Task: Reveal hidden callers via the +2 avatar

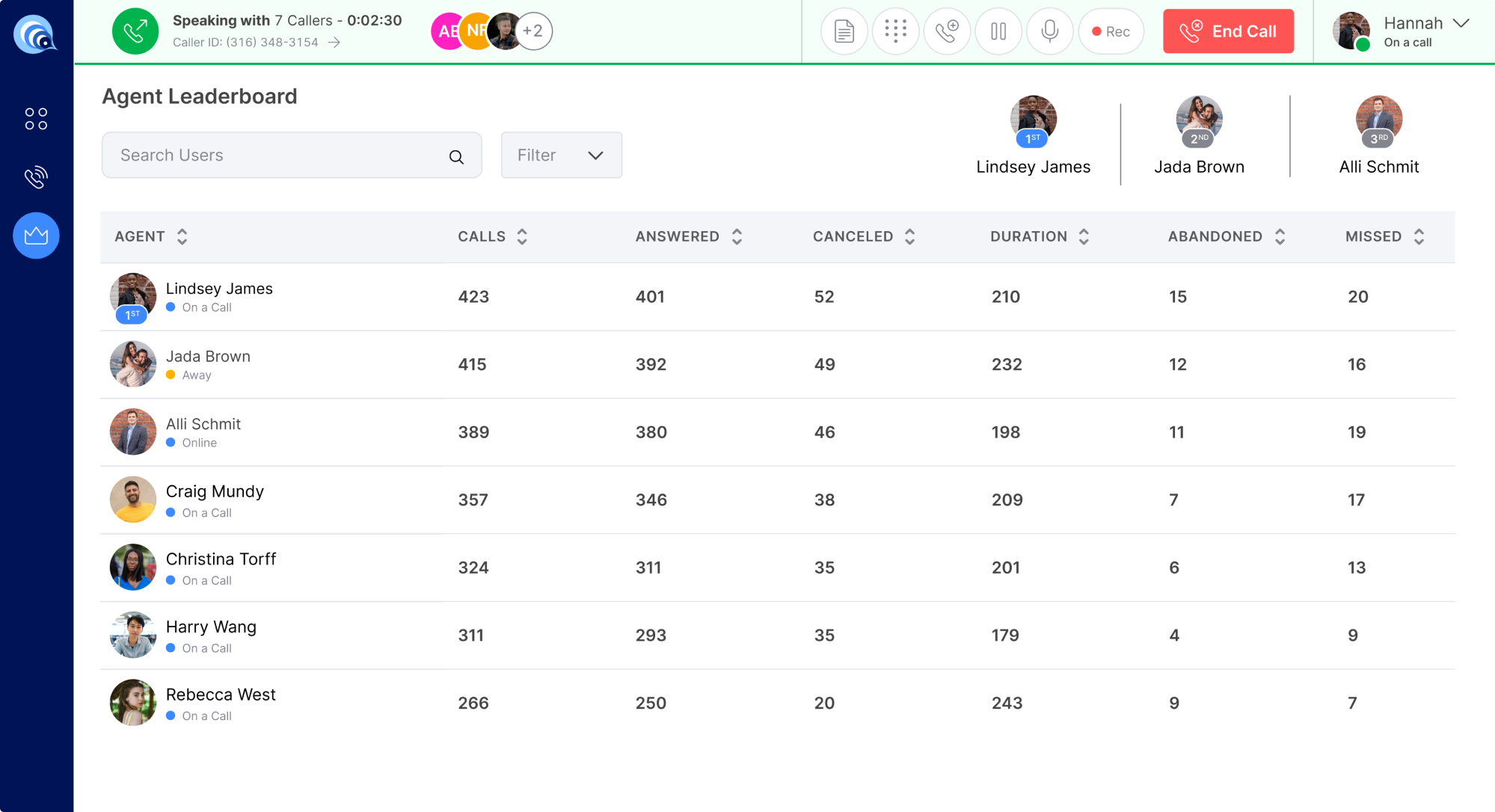Action: point(533,31)
